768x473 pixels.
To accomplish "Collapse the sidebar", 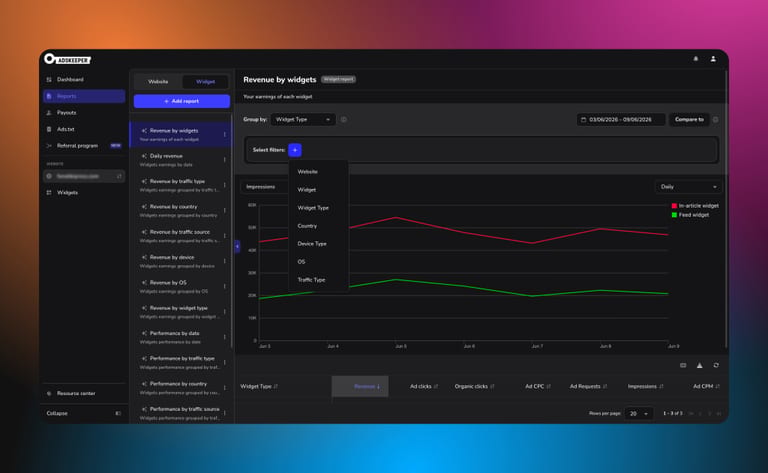I will [x=84, y=413].
